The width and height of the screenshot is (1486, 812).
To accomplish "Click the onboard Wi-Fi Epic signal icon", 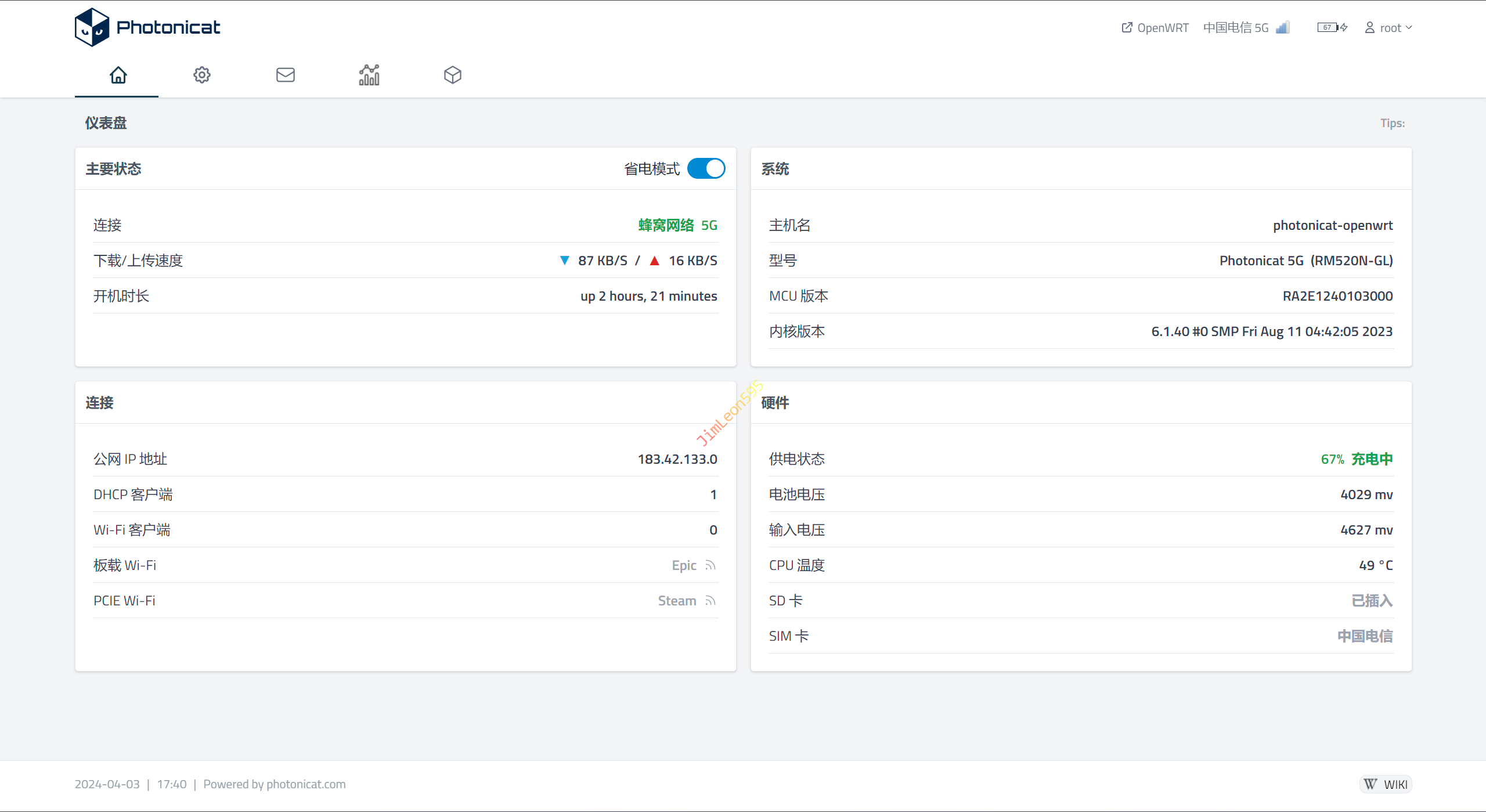I will click(x=710, y=565).
